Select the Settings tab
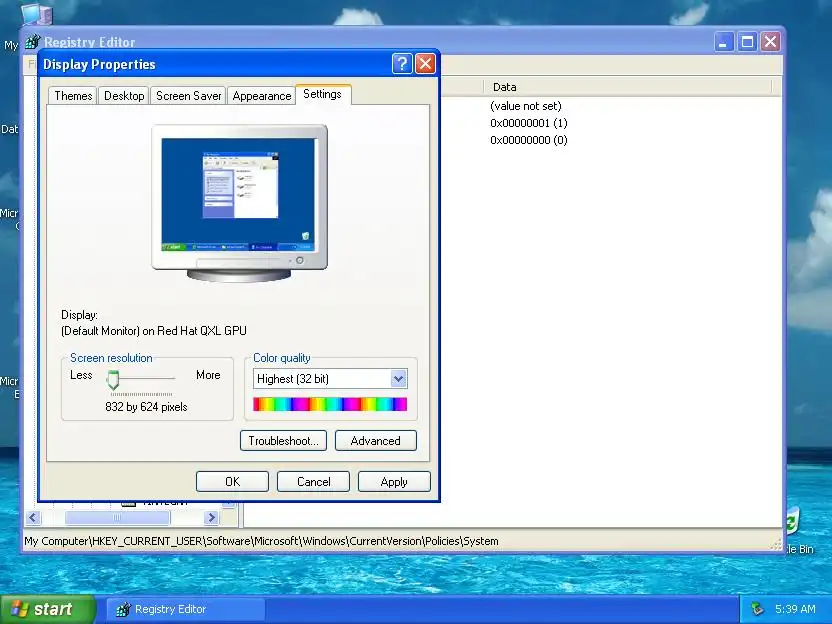Viewport: 832px width, 624px height. click(323, 94)
